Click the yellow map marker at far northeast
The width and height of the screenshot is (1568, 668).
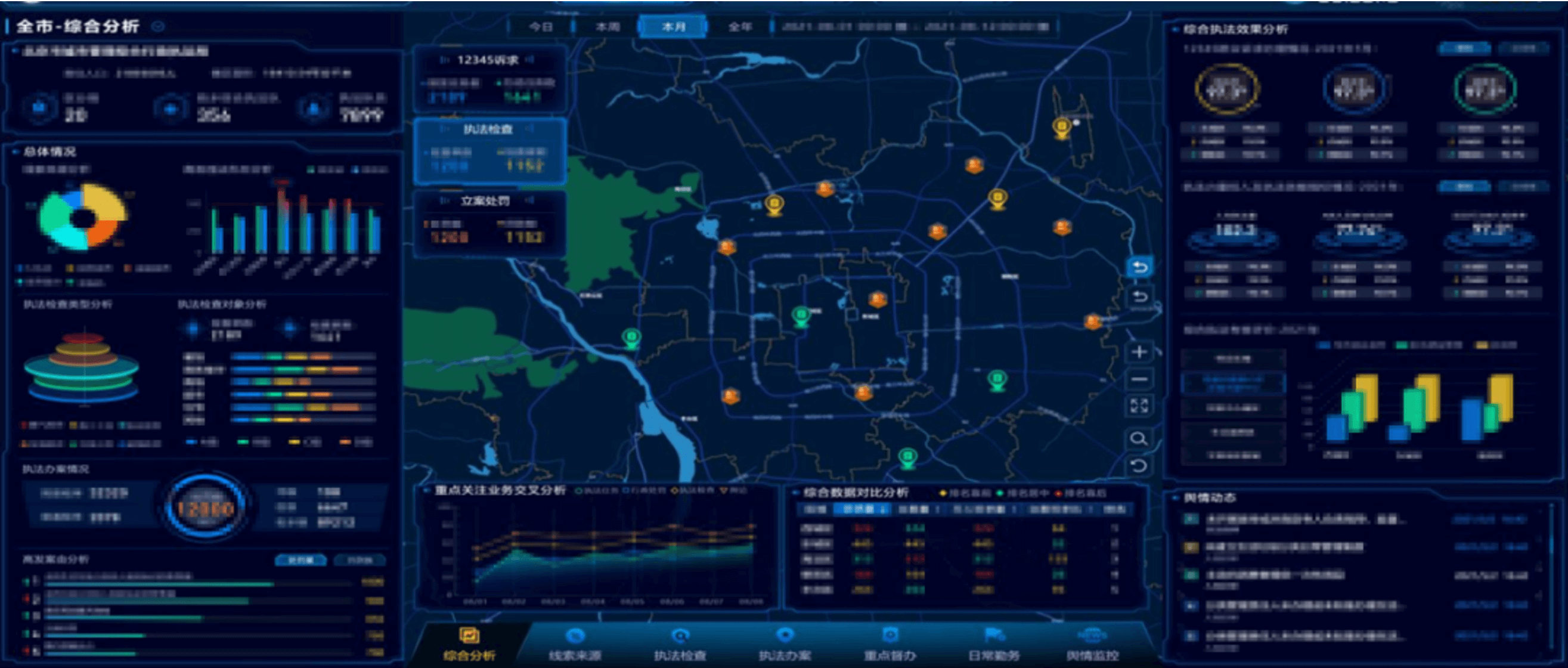tap(1062, 128)
